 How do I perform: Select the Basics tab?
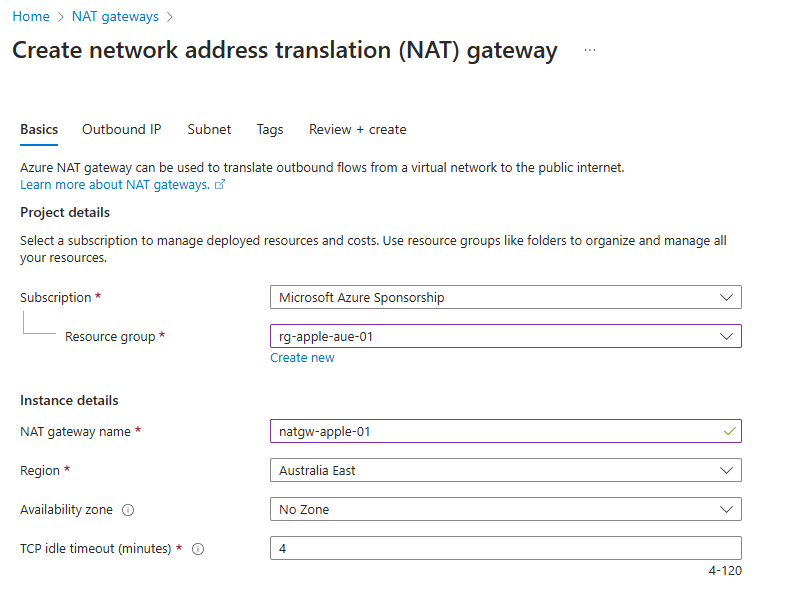pos(39,129)
